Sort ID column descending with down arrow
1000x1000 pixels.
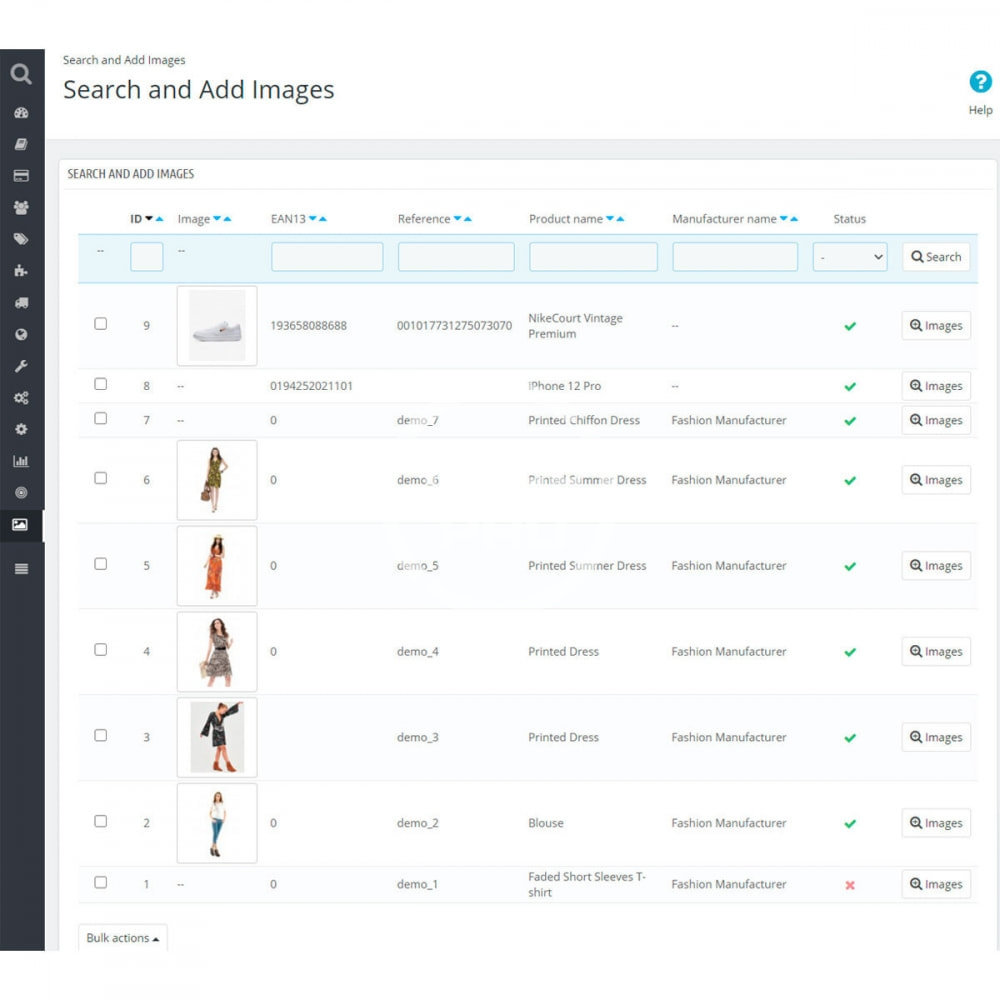(x=149, y=219)
